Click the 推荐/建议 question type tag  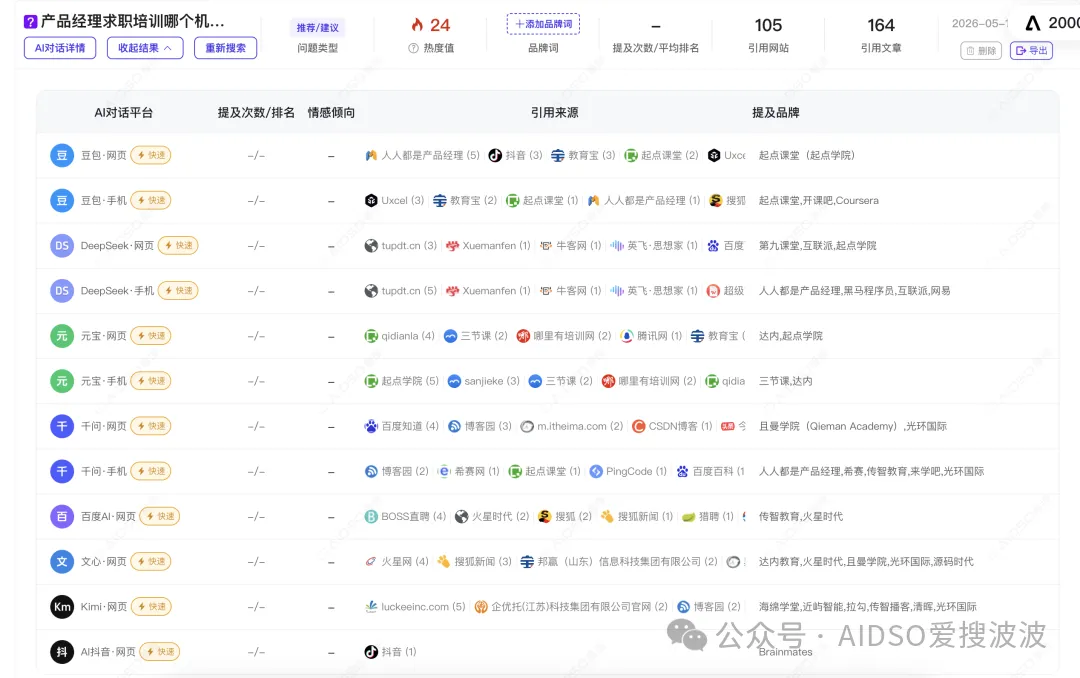pos(318,28)
